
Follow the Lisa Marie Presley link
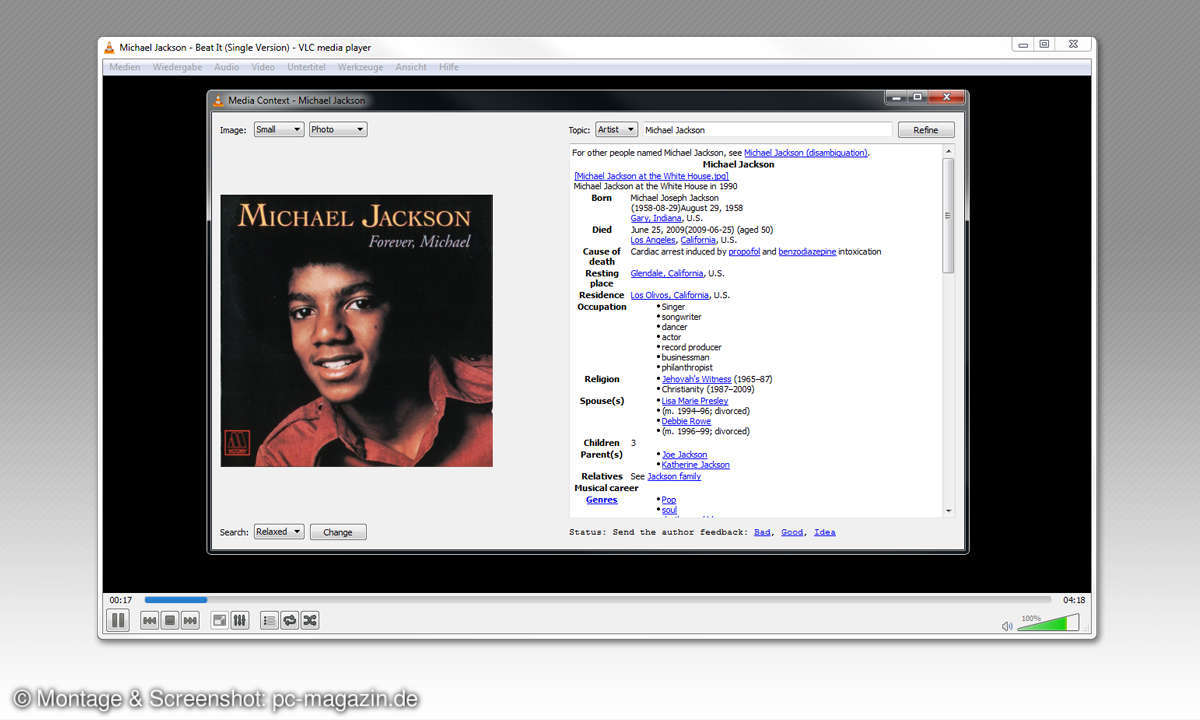[695, 401]
